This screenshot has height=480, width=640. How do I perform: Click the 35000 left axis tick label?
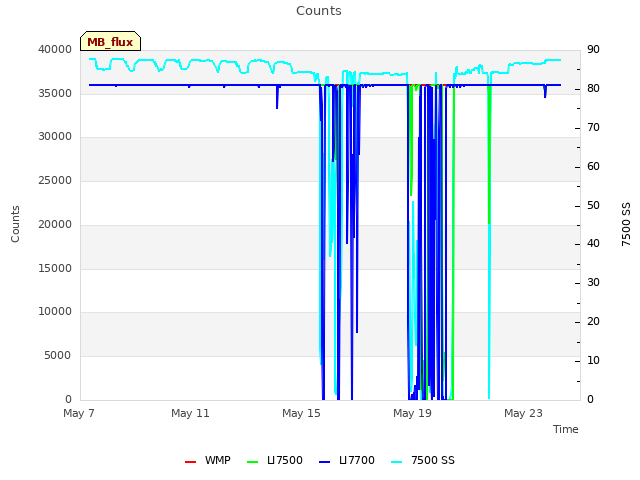point(55,93)
